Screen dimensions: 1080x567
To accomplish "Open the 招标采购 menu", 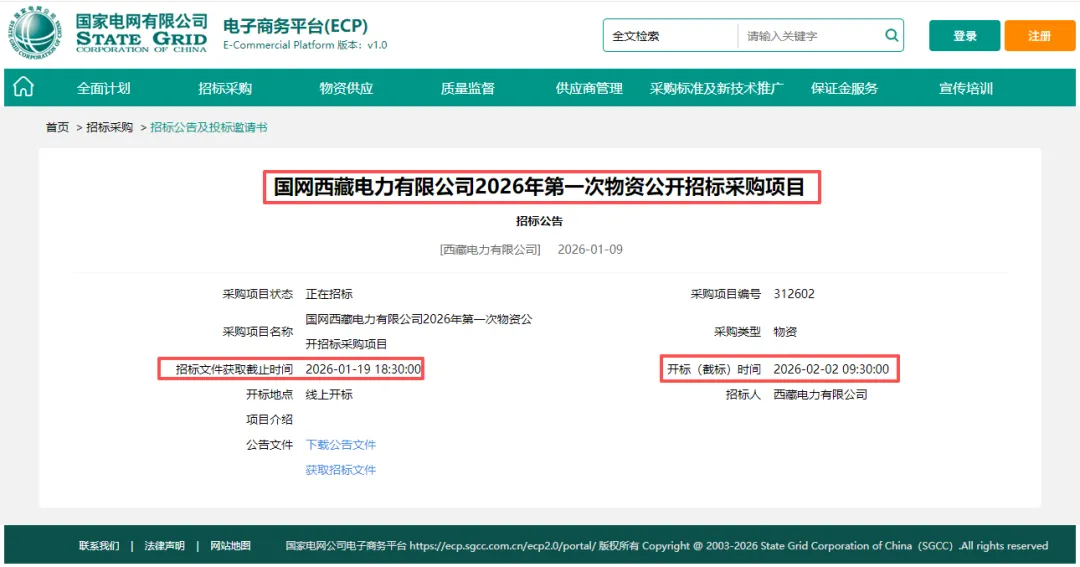I will [x=225, y=88].
